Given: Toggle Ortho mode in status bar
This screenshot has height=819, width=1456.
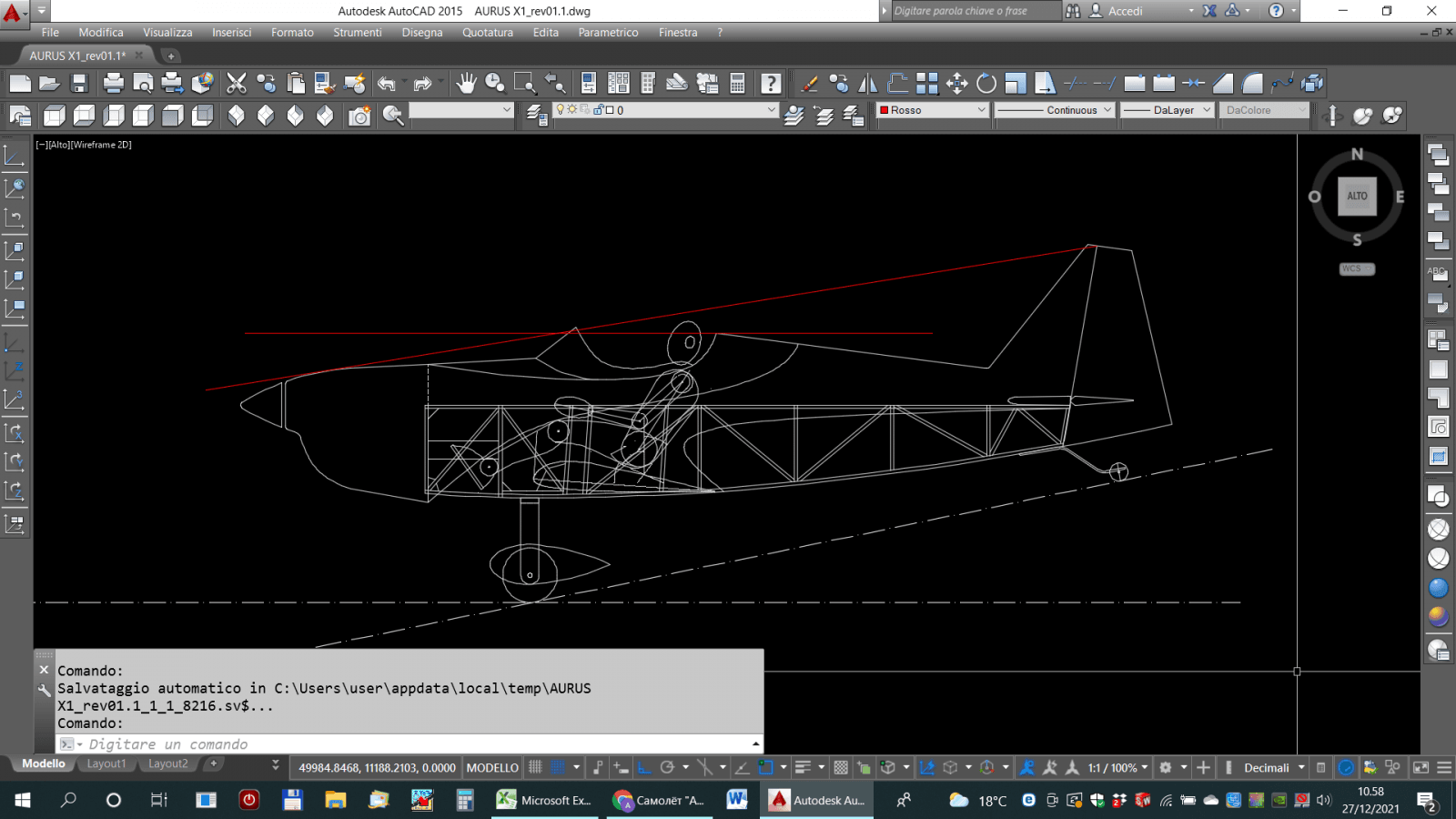Looking at the screenshot, I should pos(644,767).
